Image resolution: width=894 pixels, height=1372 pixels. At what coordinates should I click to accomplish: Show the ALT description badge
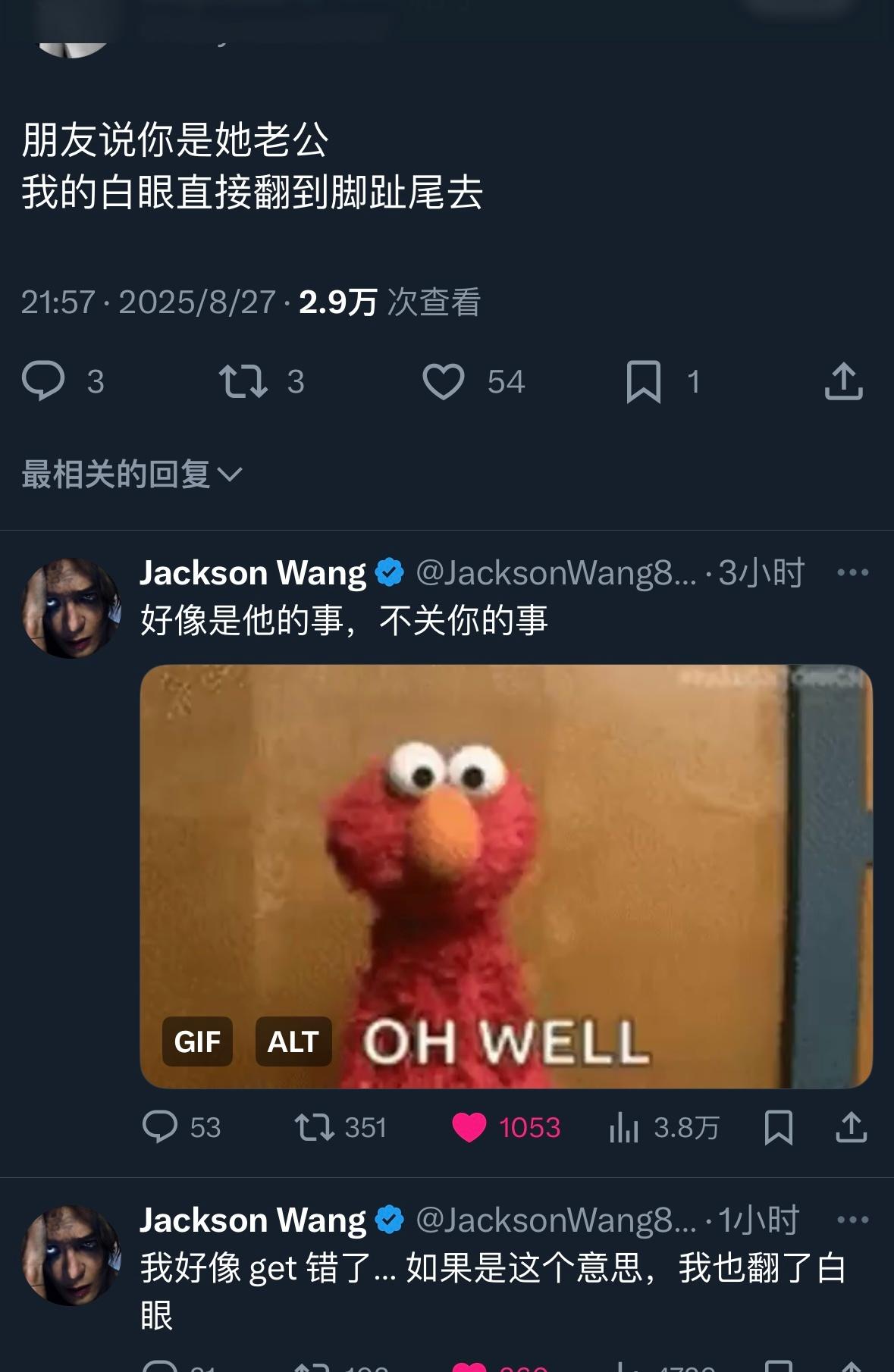tap(293, 1042)
